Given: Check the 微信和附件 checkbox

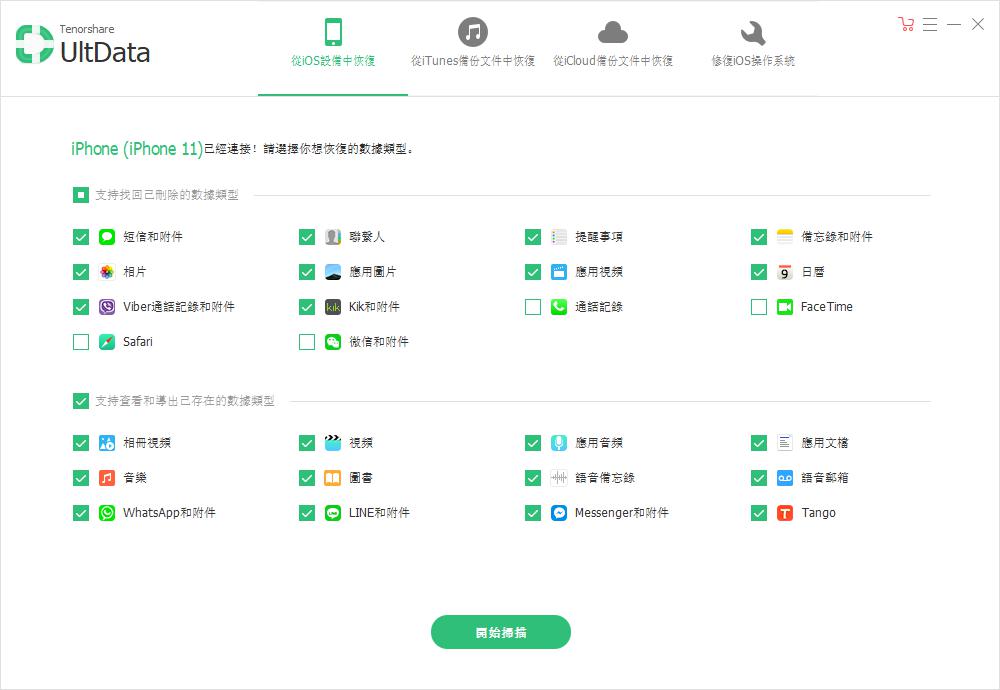Looking at the screenshot, I should (x=307, y=342).
